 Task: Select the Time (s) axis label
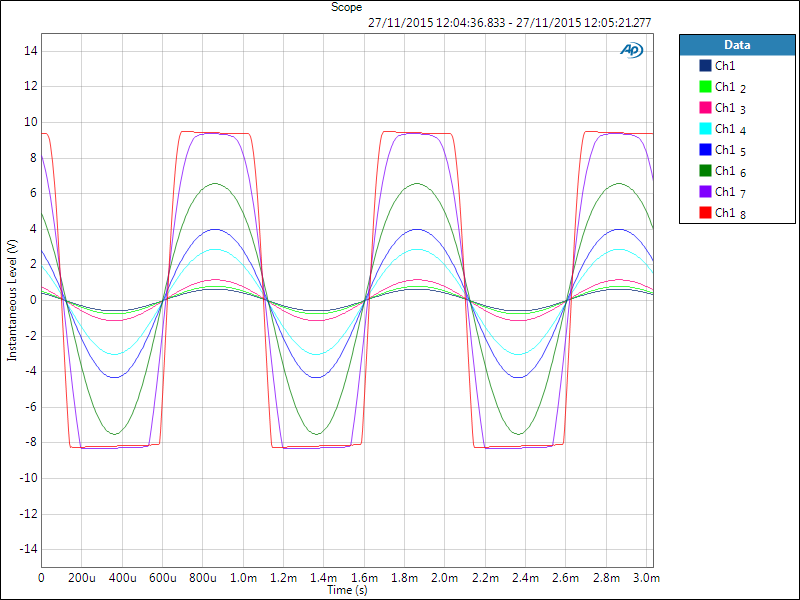click(x=347, y=590)
